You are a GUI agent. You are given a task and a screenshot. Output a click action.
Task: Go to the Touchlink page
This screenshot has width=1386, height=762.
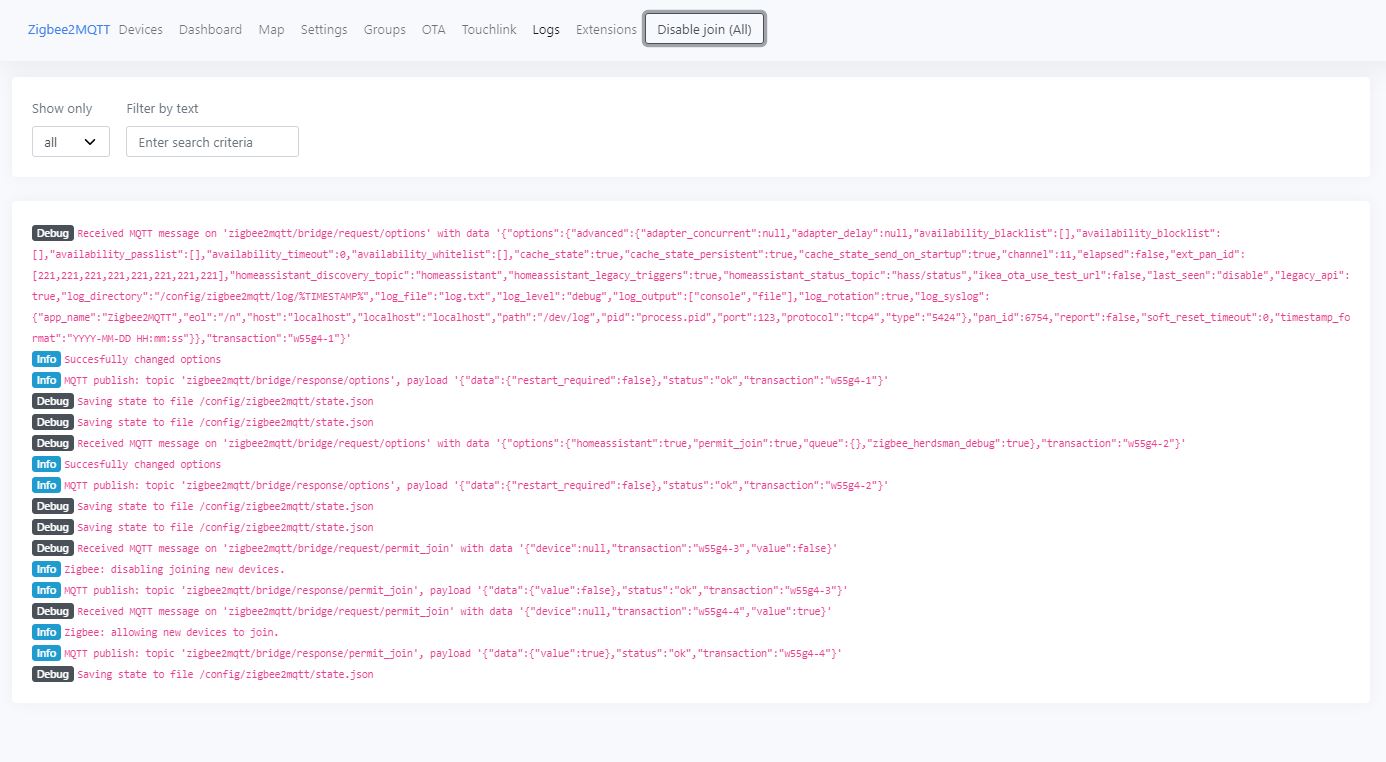489,30
